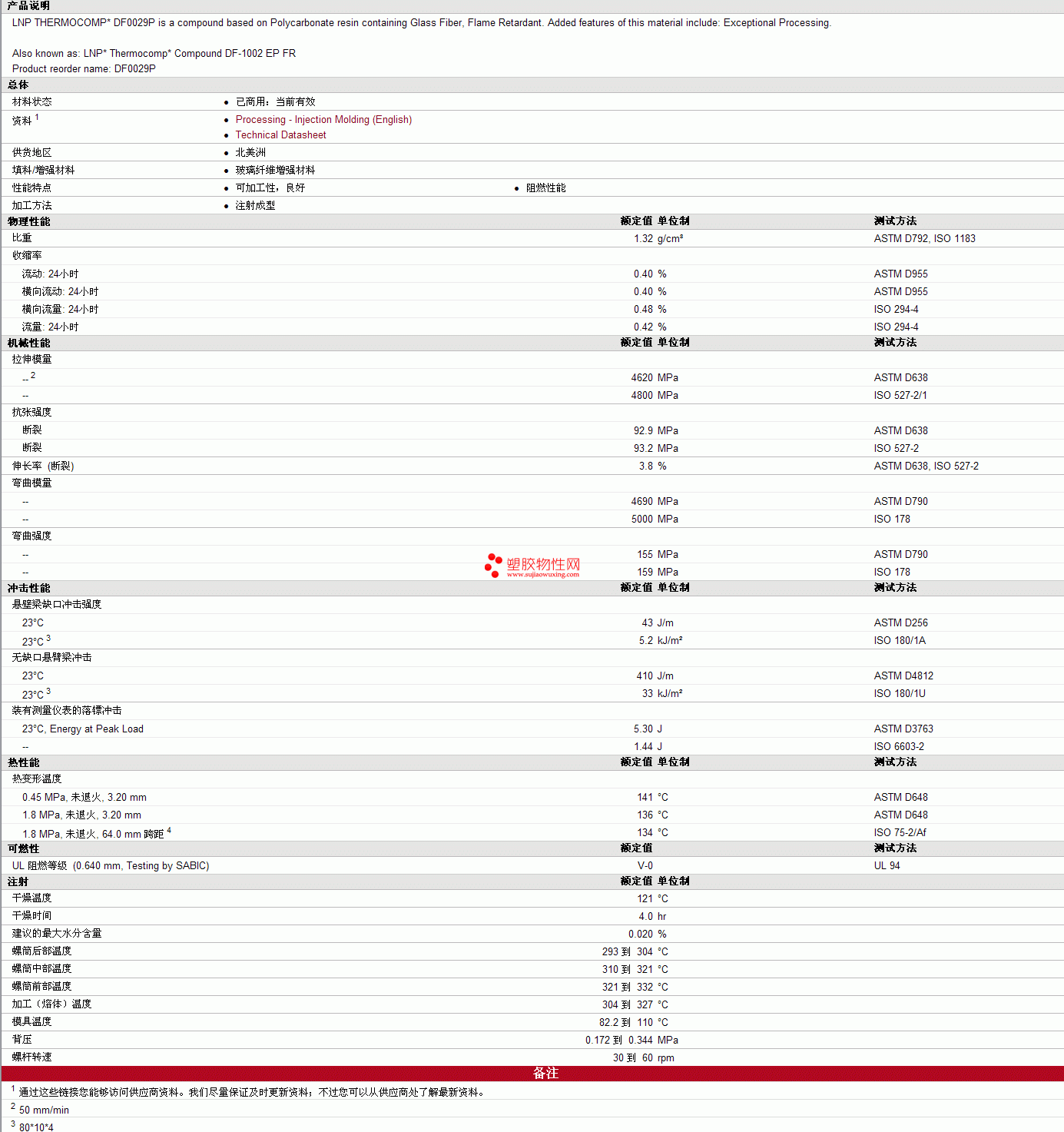Click the 物理性能 section header
1064x1132 pixels.
(29, 221)
